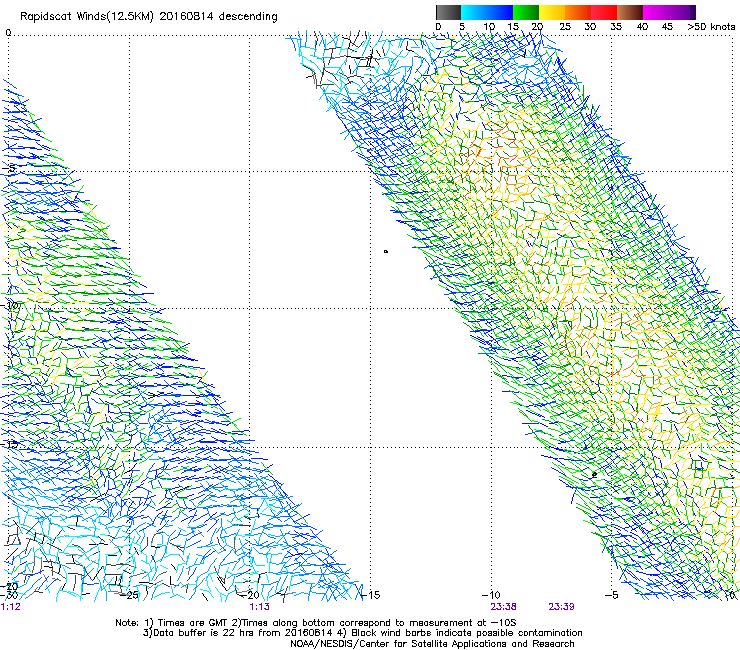
Task: Click the yellow 20-25 knots legend swatch
Action: [x=552, y=12]
